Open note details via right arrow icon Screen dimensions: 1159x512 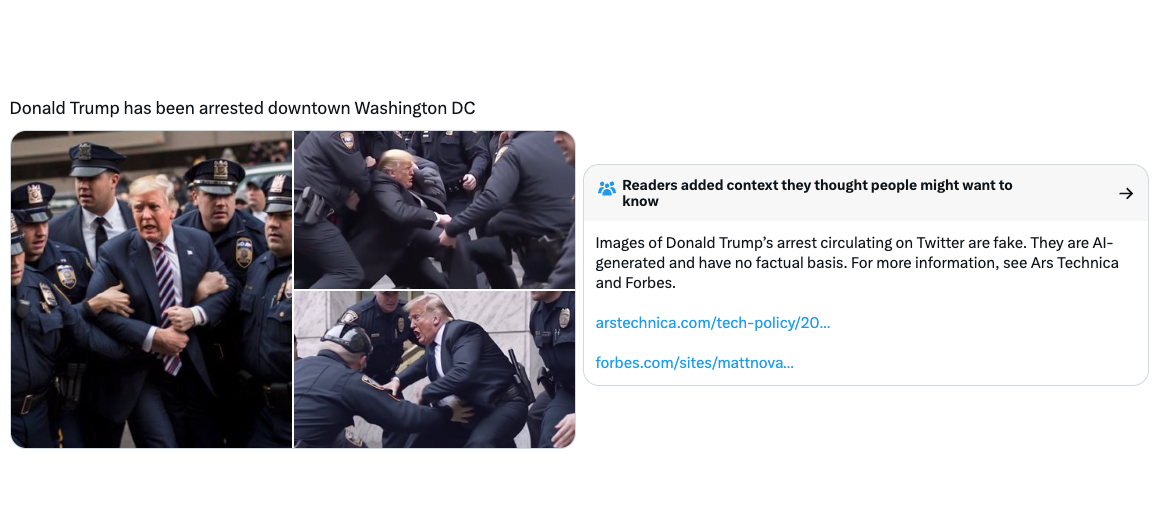pos(1126,194)
